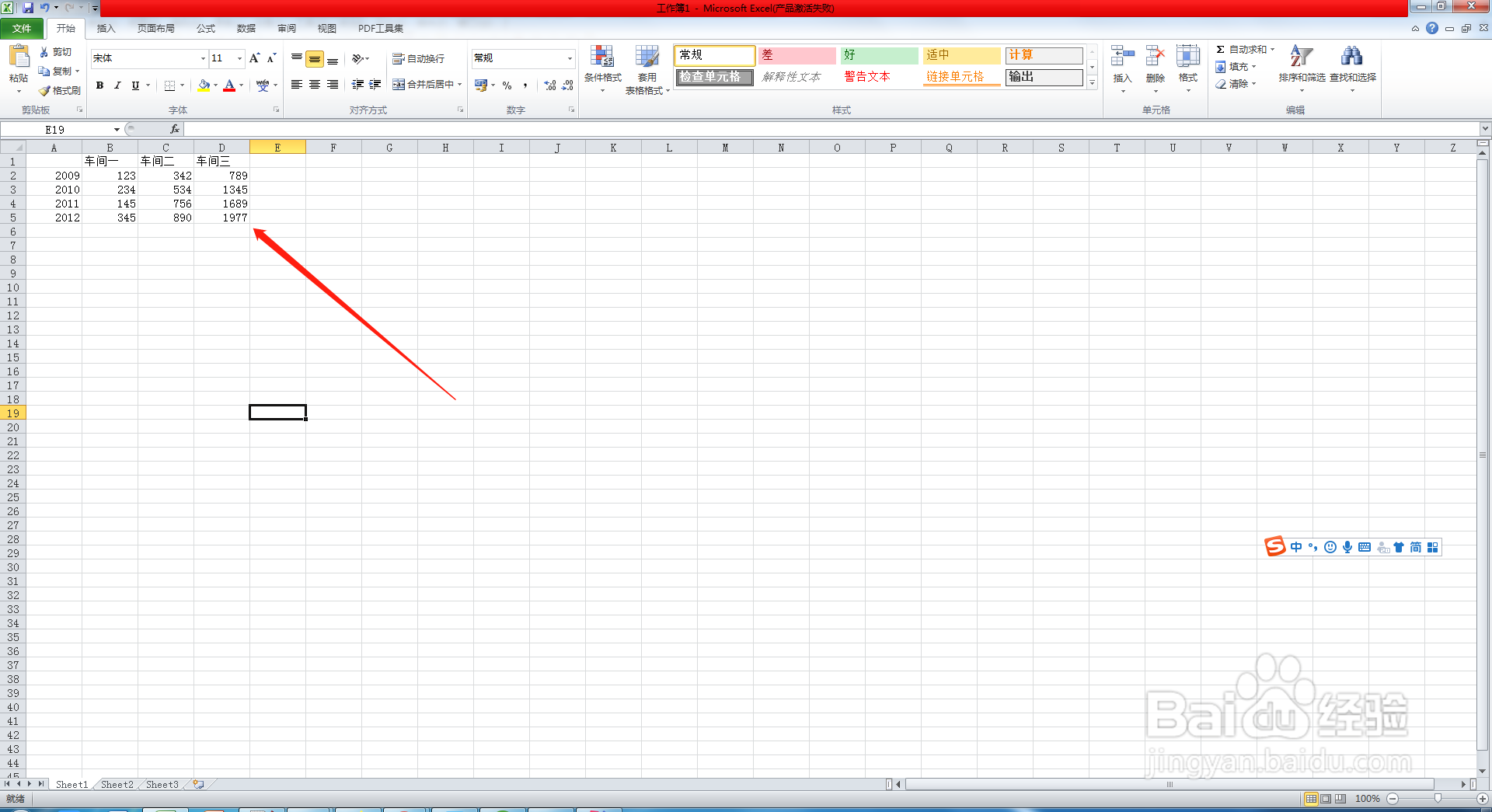Open Sort and Filter menu
Image resolution: width=1492 pixels, height=812 pixels.
coord(1302,69)
